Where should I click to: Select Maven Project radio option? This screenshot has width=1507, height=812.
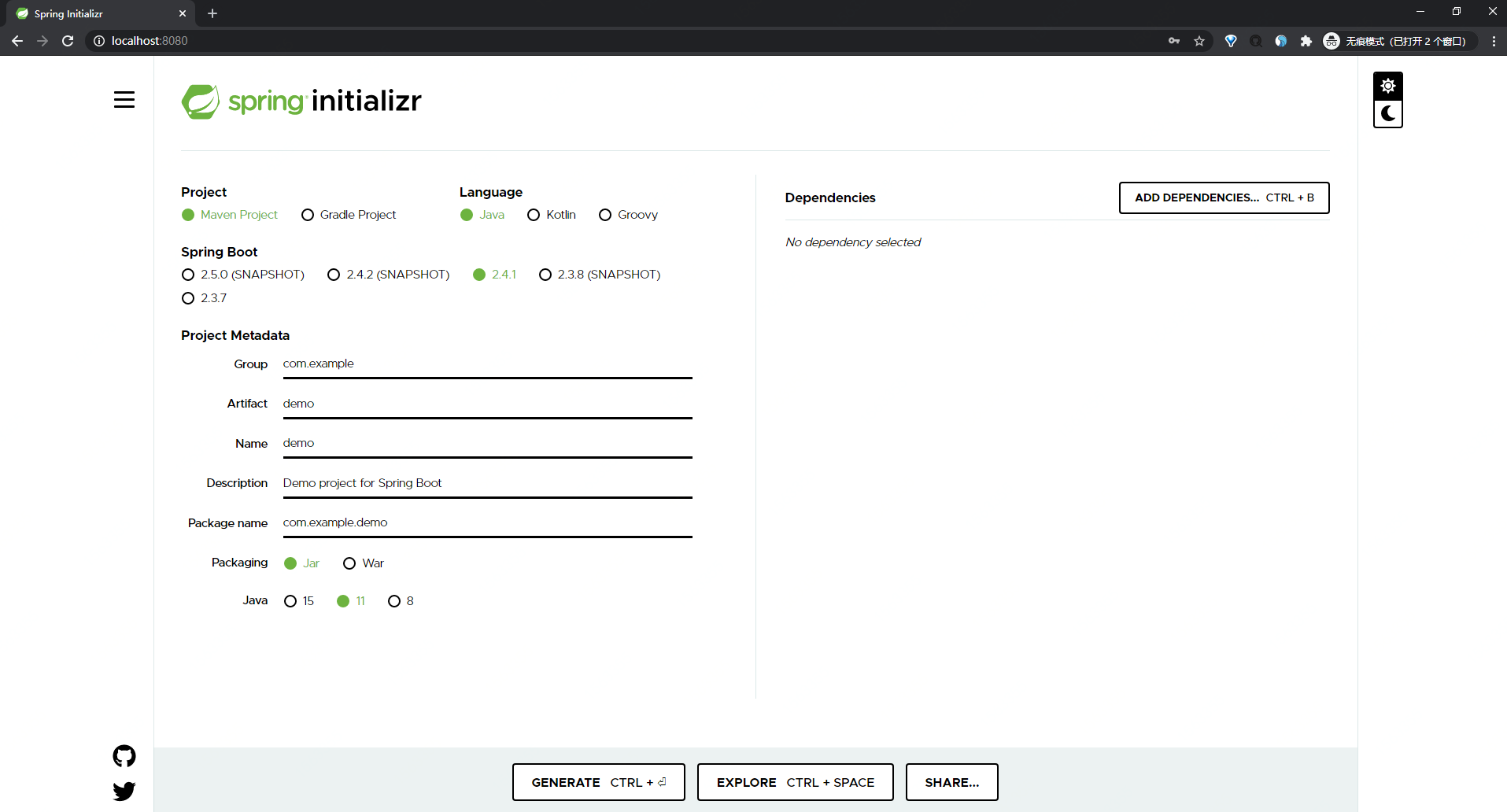pyautogui.click(x=230, y=215)
